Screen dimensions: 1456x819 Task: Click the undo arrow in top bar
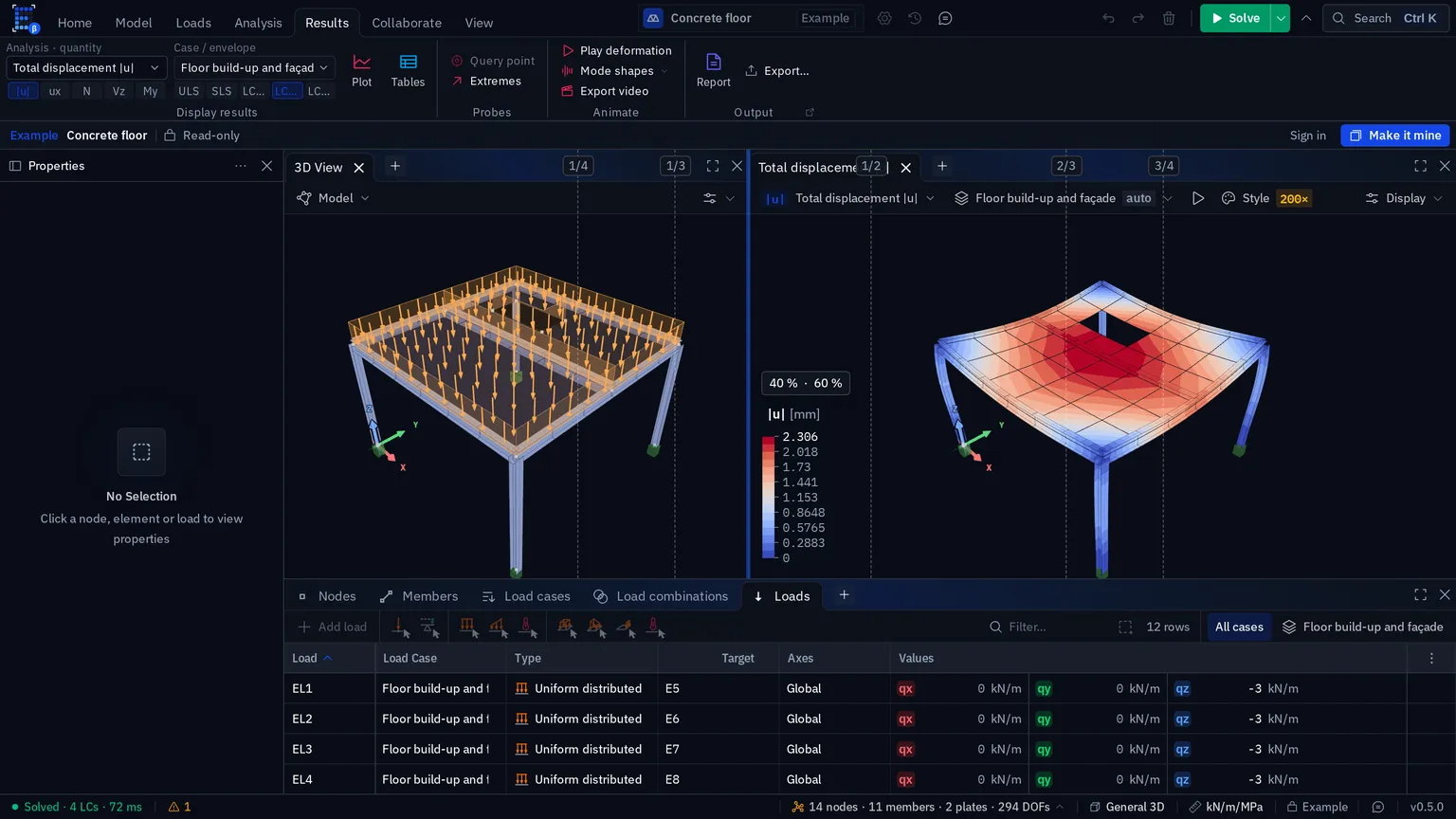[x=1108, y=18]
